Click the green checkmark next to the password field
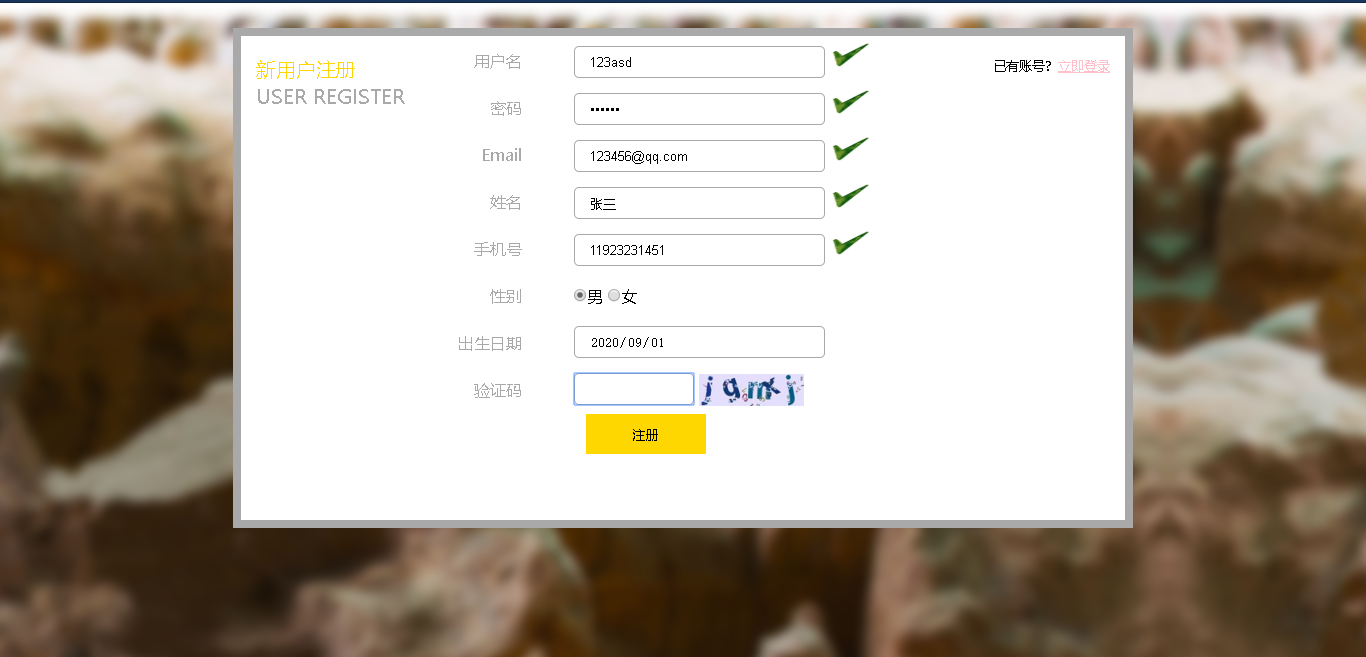 click(850, 103)
